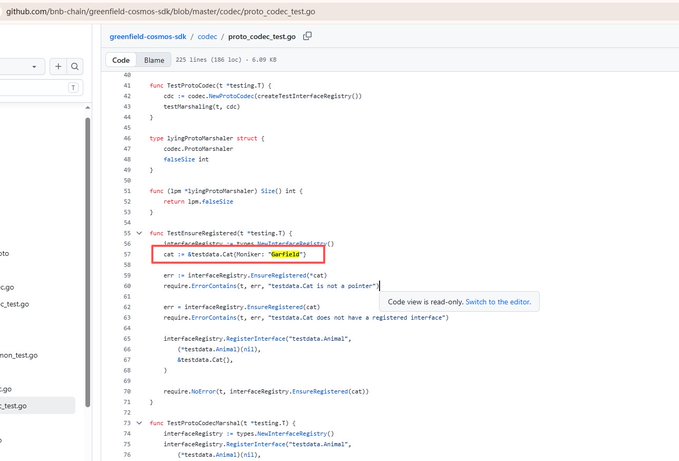
Task: Click NewInterfaceRegistry on line 74
Action: [x=292, y=433]
